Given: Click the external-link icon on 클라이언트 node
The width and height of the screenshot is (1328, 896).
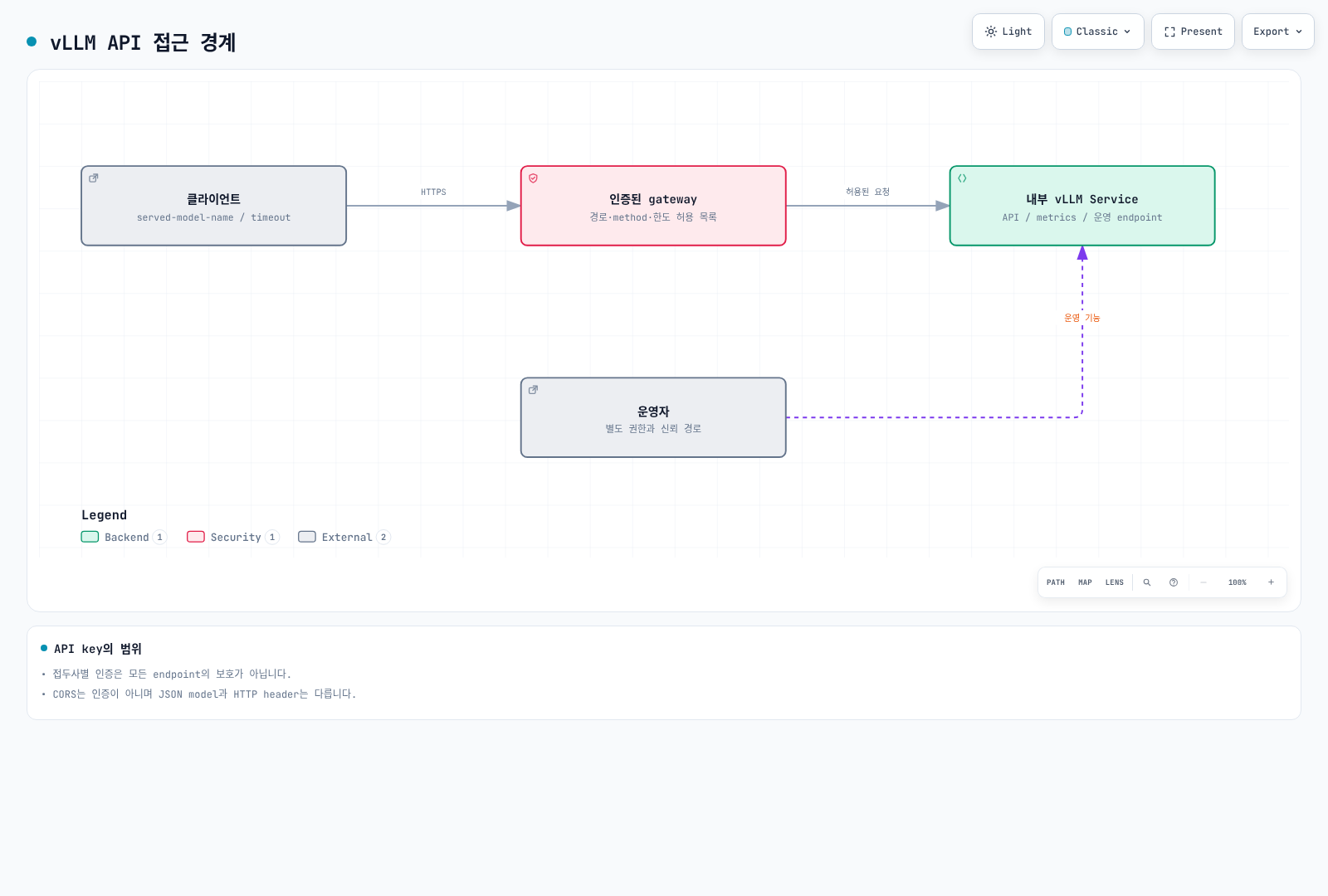Looking at the screenshot, I should [94, 178].
